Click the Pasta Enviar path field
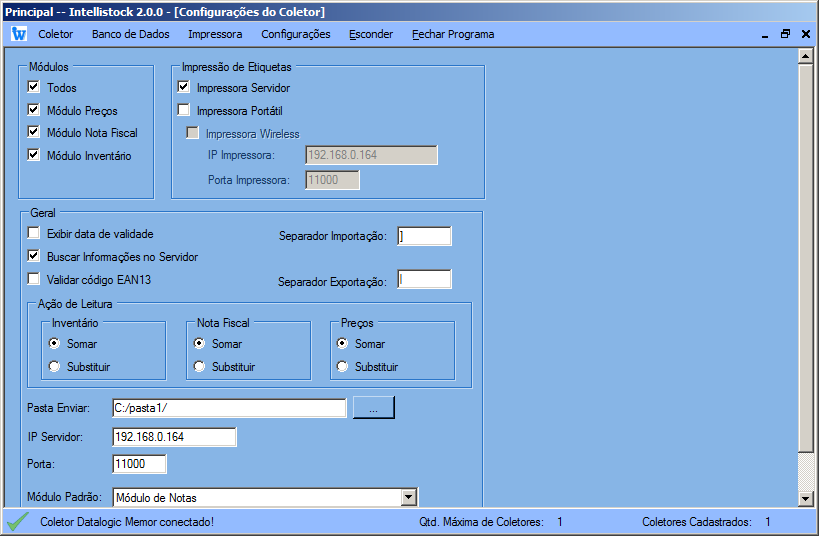 point(229,408)
